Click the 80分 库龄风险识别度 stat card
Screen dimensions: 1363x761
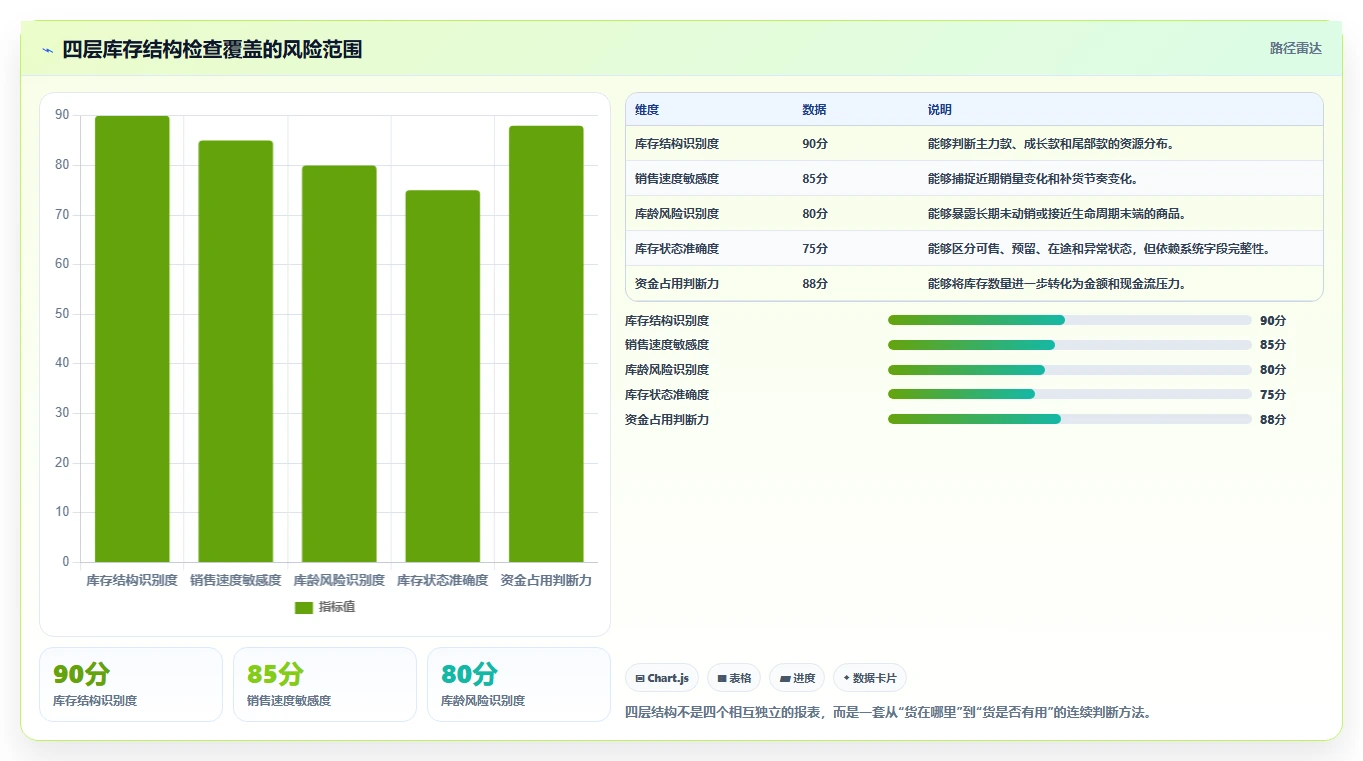519,684
